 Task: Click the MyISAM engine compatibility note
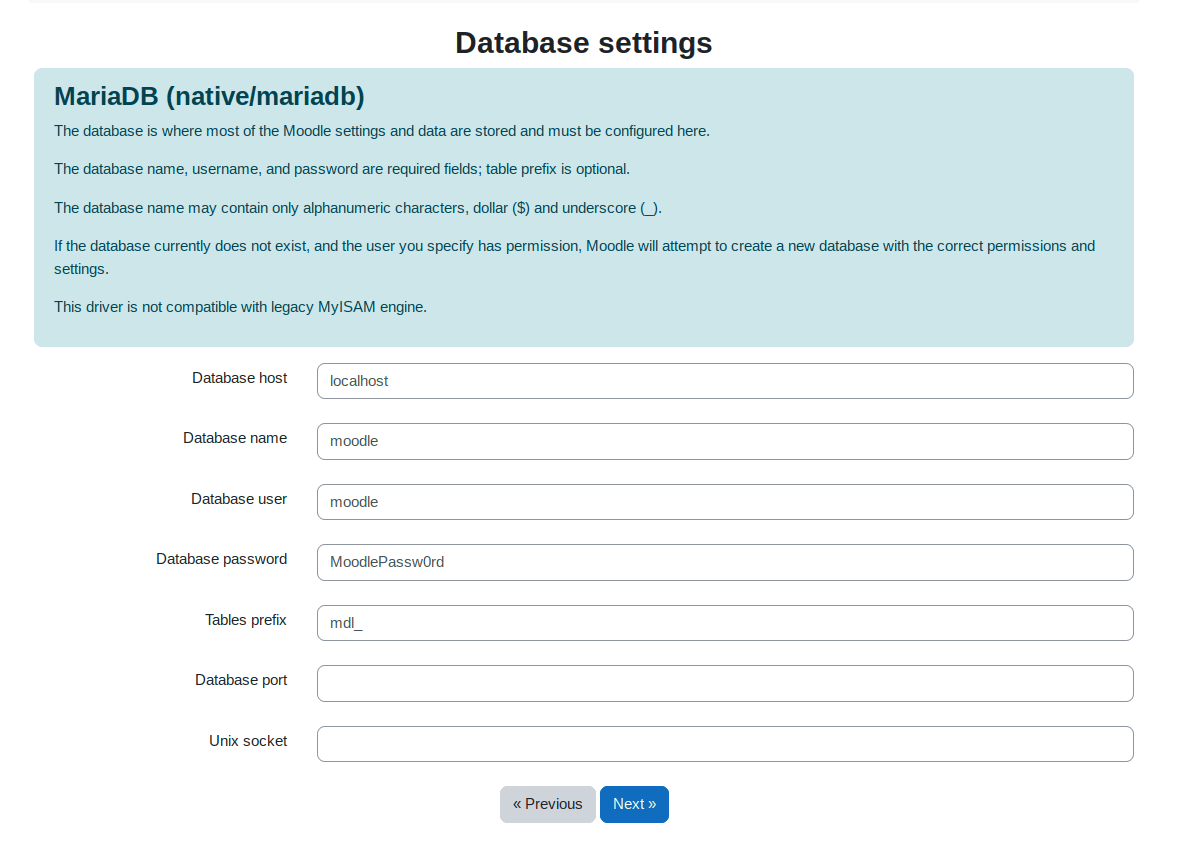click(x=240, y=307)
